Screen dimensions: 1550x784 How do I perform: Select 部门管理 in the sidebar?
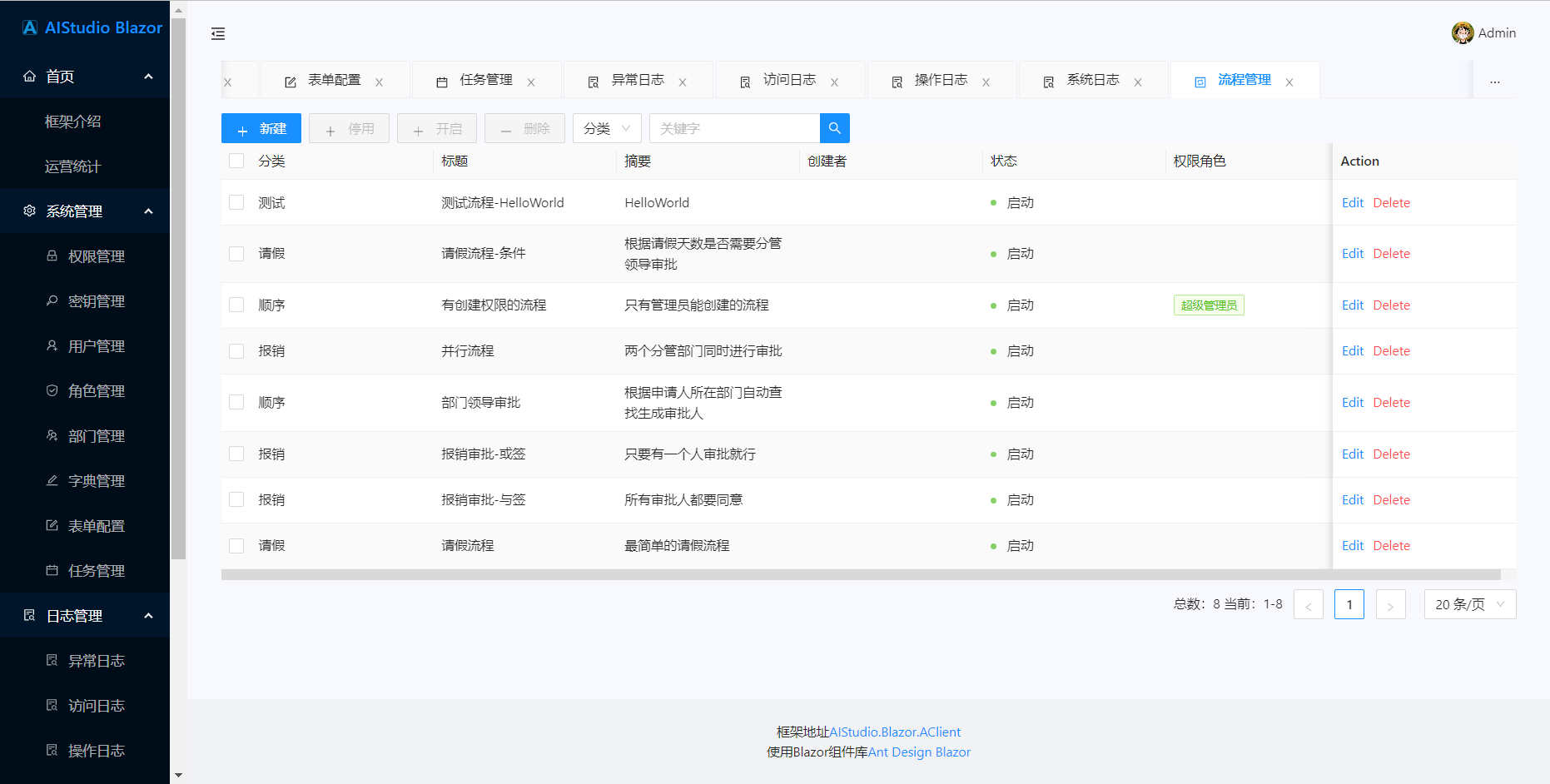pos(95,435)
